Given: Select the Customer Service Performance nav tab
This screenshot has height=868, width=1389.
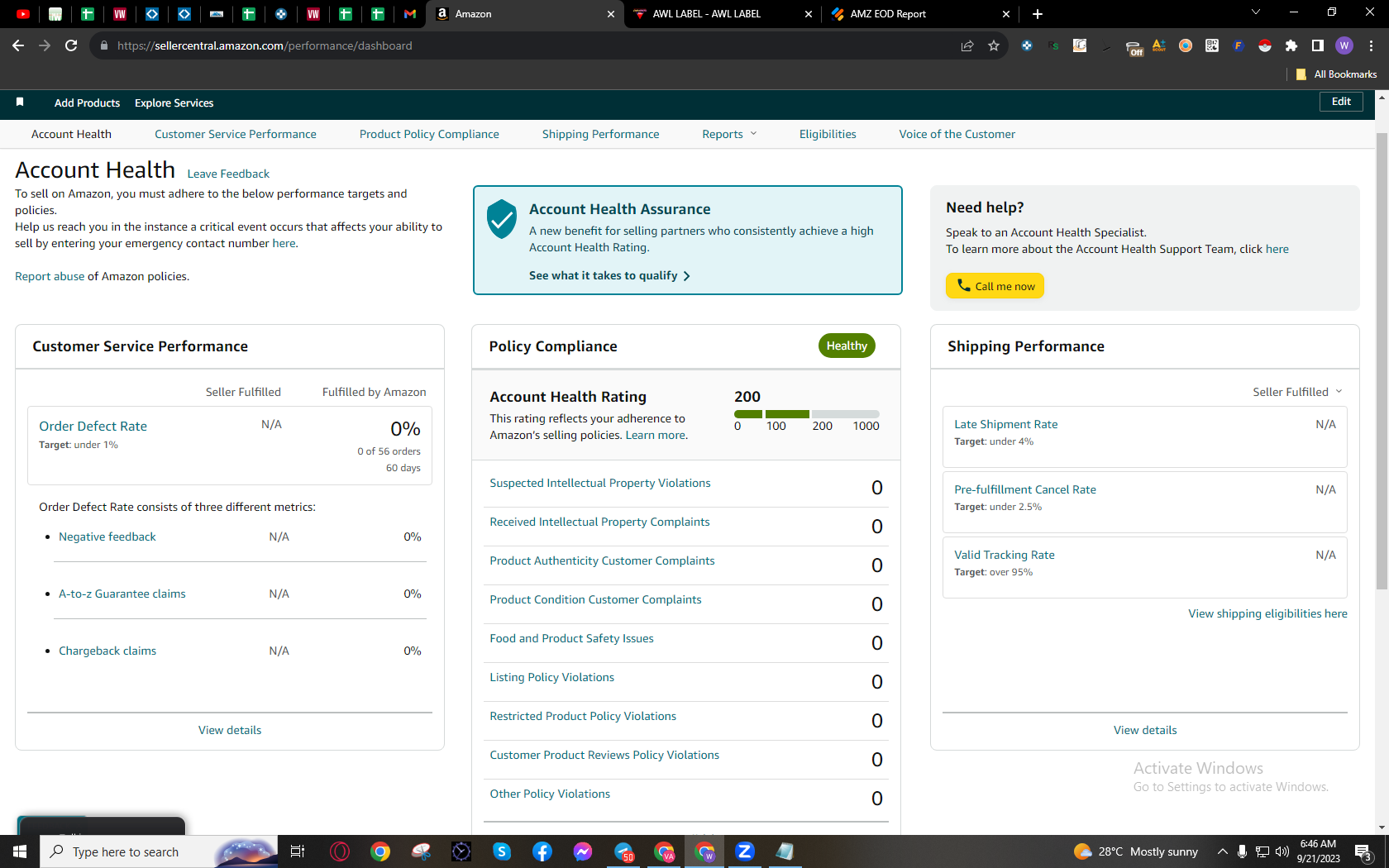Looking at the screenshot, I should (x=236, y=134).
